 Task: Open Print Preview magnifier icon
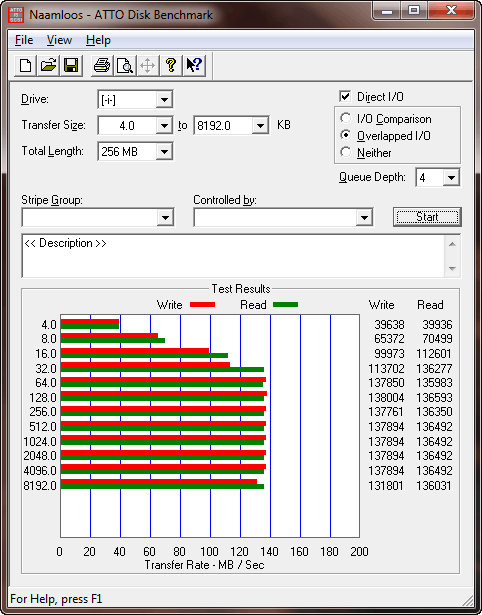pyautogui.click(x=125, y=65)
